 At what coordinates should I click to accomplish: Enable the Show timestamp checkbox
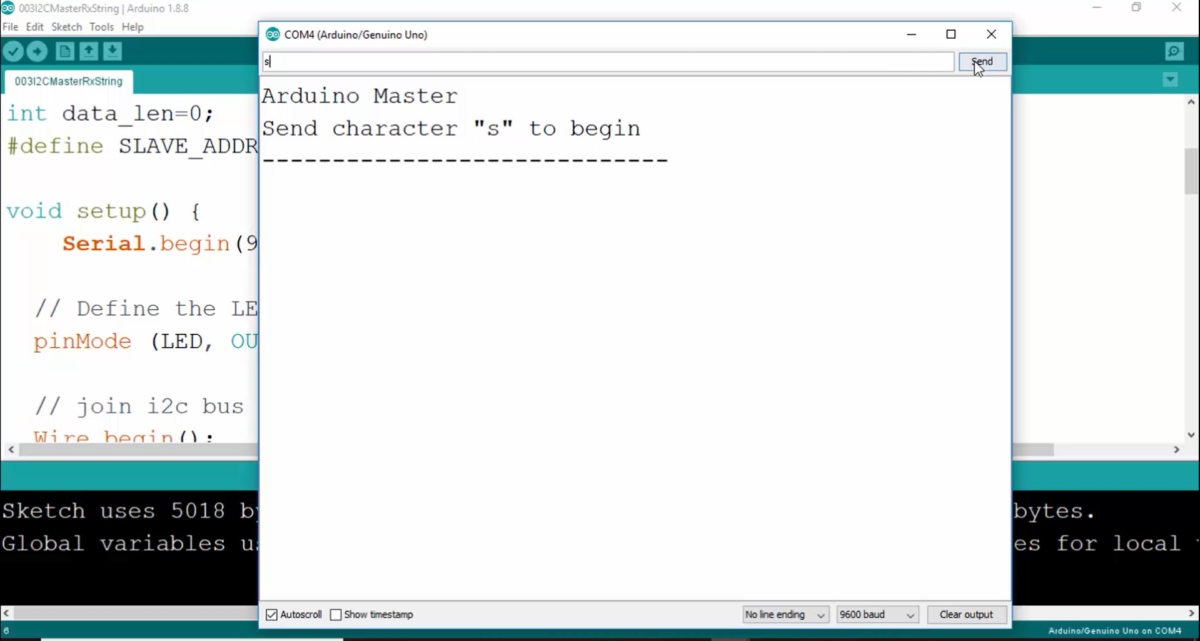click(x=335, y=614)
